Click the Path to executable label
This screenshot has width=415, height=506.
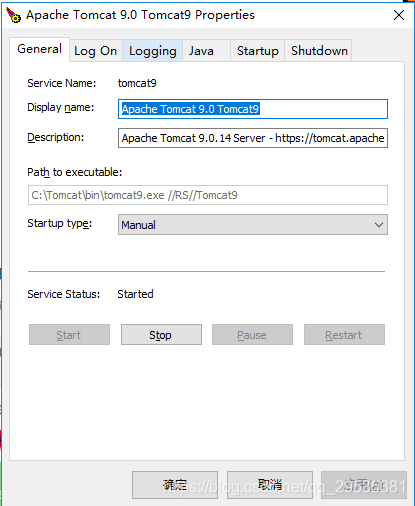point(75,172)
